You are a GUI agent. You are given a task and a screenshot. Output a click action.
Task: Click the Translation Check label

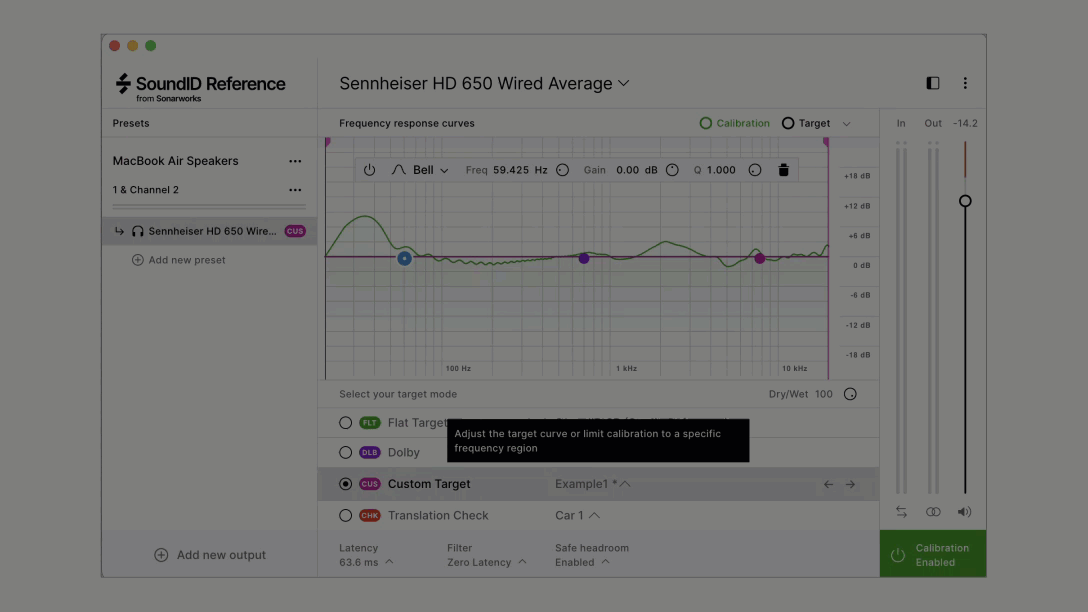[438, 516]
